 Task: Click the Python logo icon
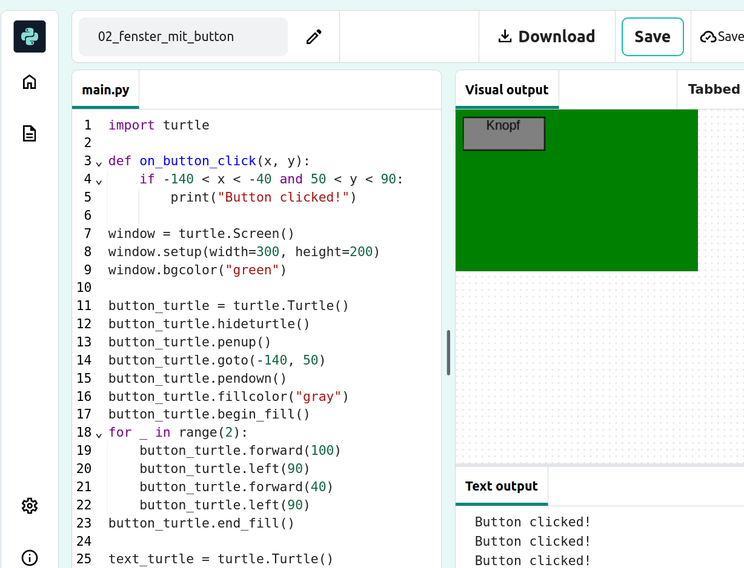(x=29, y=37)
